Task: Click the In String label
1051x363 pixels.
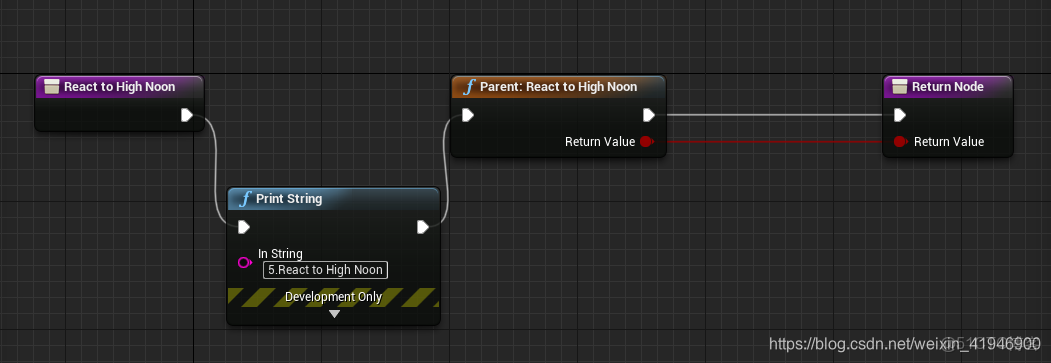Action: (x=280, y=254)
